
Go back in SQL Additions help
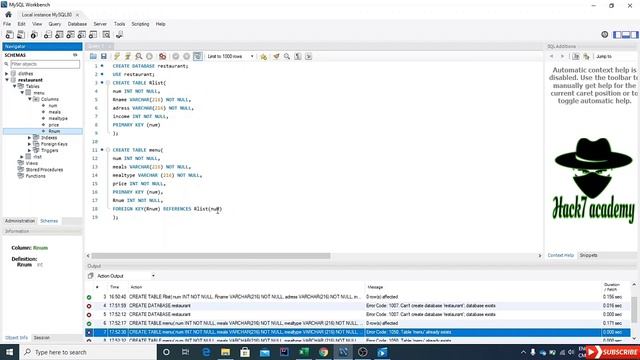click(x=551, y=56)
